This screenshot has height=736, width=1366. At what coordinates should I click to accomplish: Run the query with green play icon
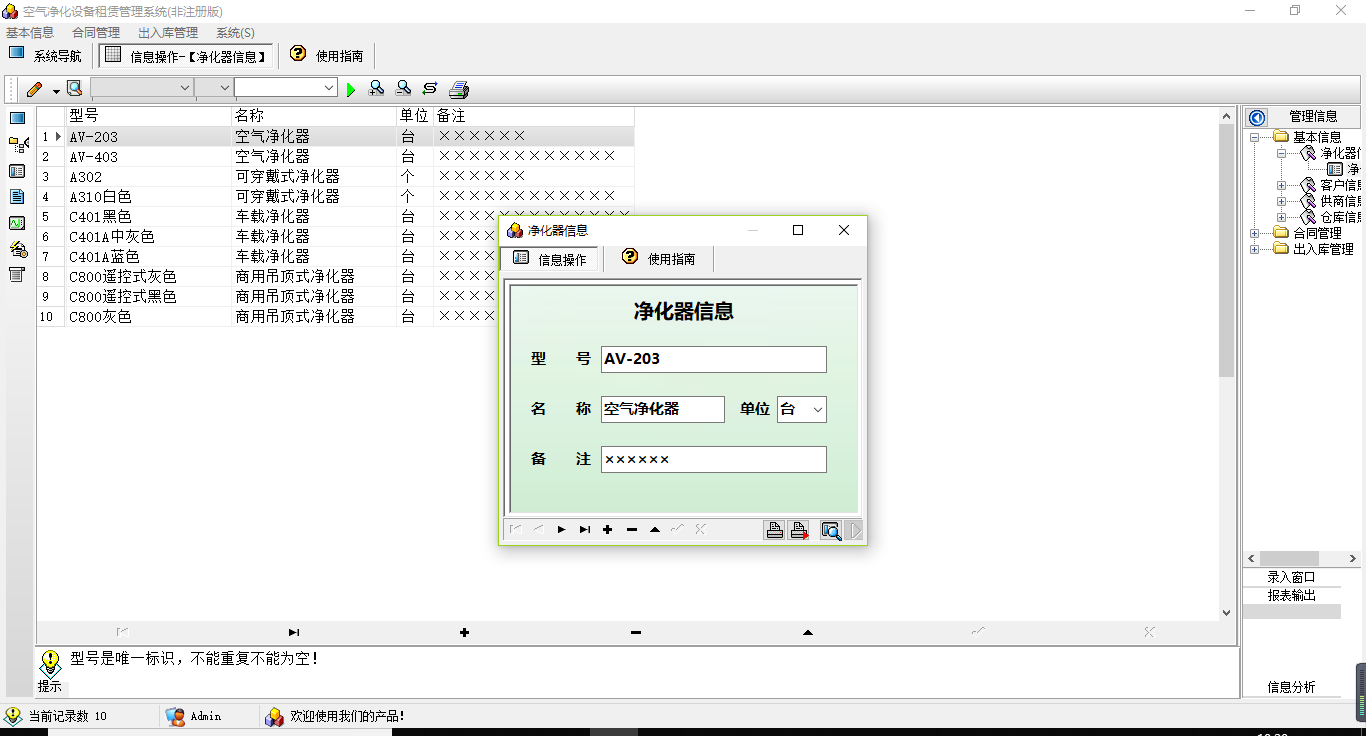pos(351,90)
